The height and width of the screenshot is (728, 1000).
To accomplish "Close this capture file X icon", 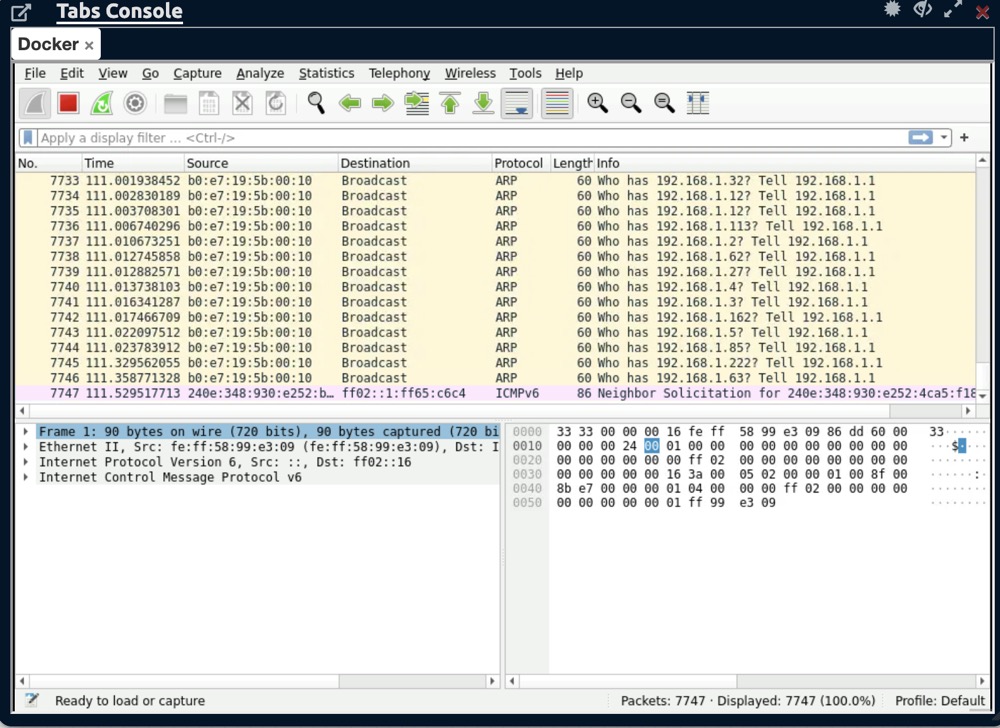I will pyautogui.click(x=242, y=103).
